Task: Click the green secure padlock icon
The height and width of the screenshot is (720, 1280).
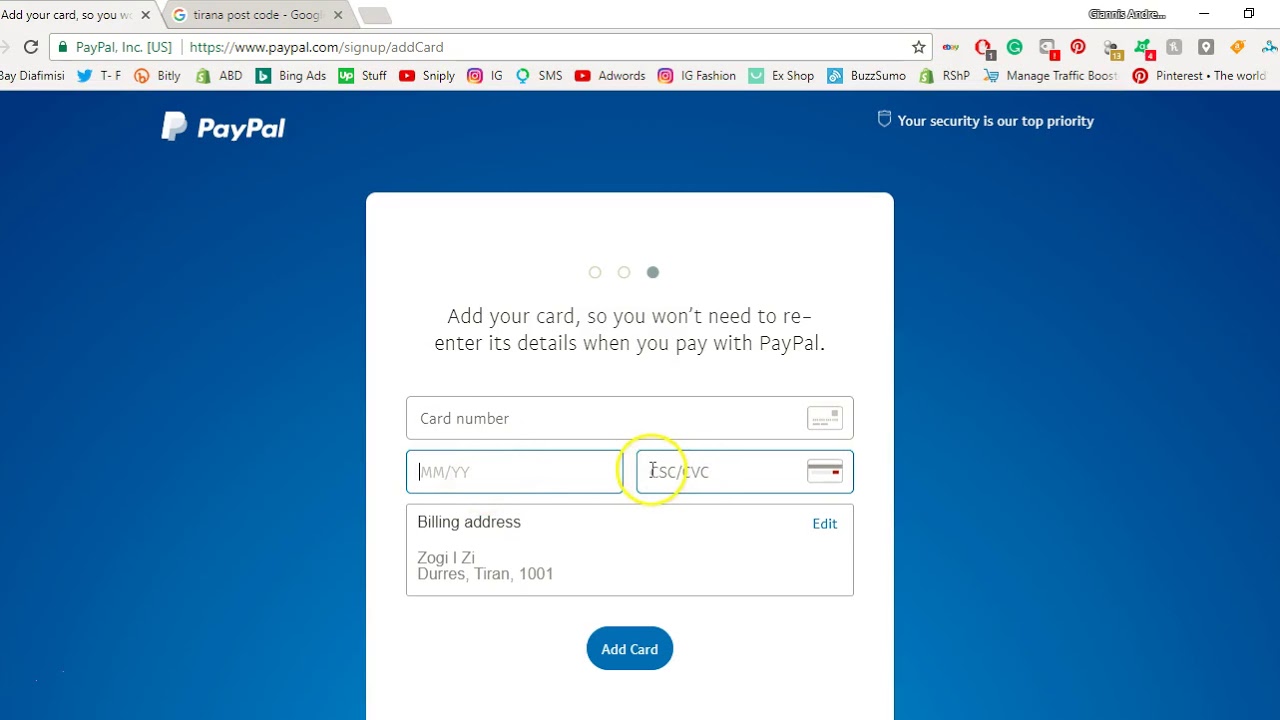Action: 63,47
